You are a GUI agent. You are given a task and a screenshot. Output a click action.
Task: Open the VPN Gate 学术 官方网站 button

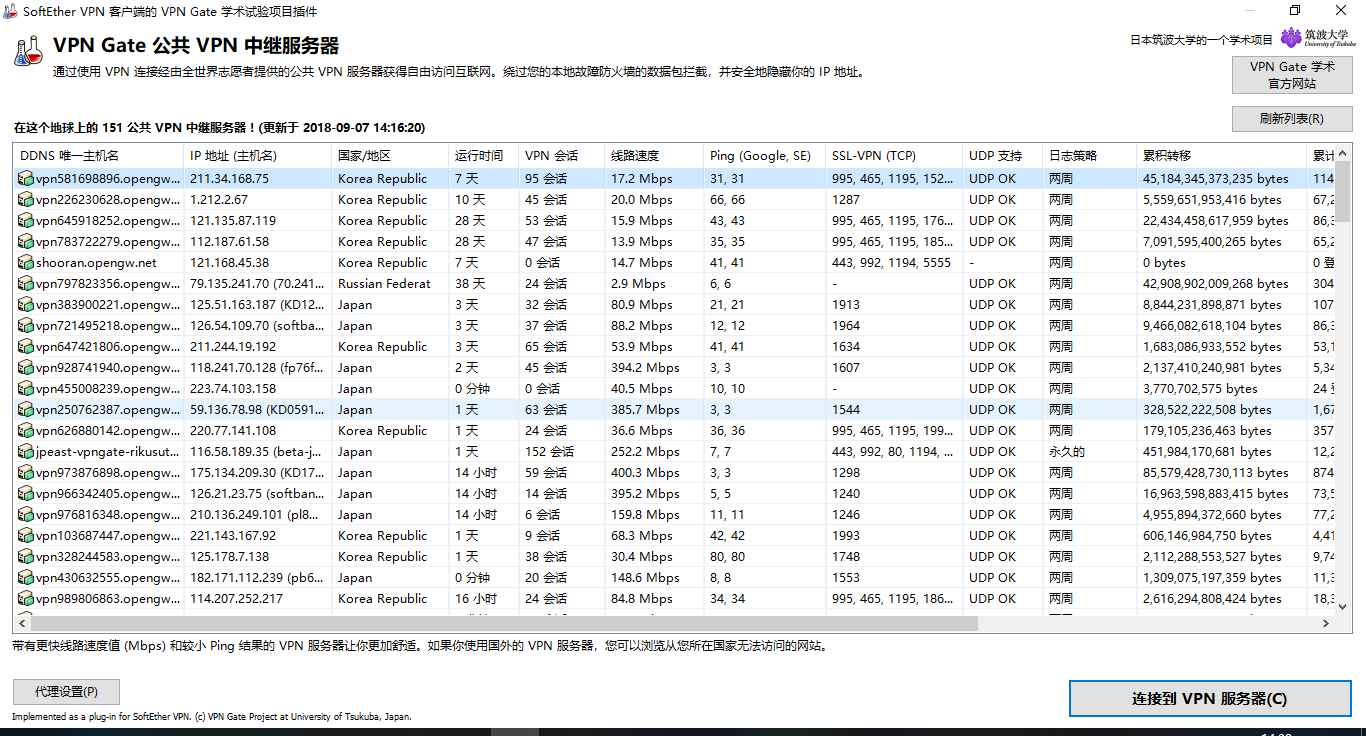coord(1292,75)
